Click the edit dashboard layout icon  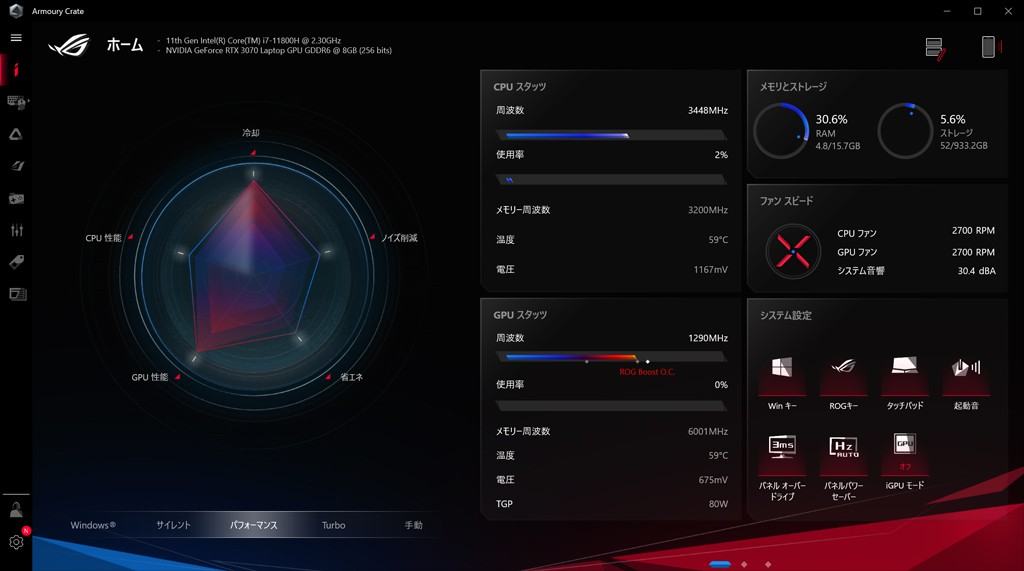[x=935, y=48]
